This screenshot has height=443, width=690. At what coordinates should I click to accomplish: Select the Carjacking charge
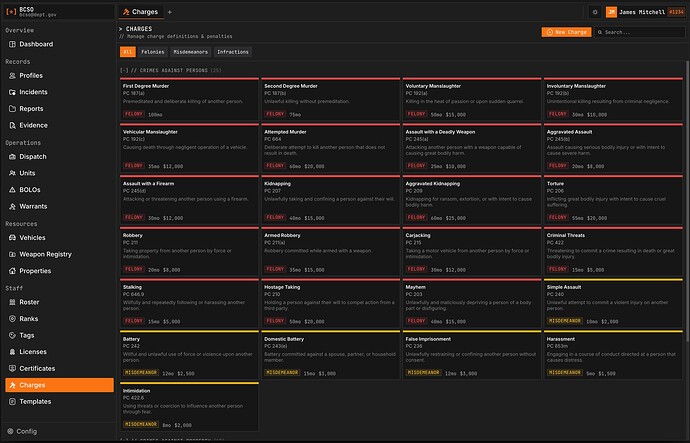click(x=472, y=252)
